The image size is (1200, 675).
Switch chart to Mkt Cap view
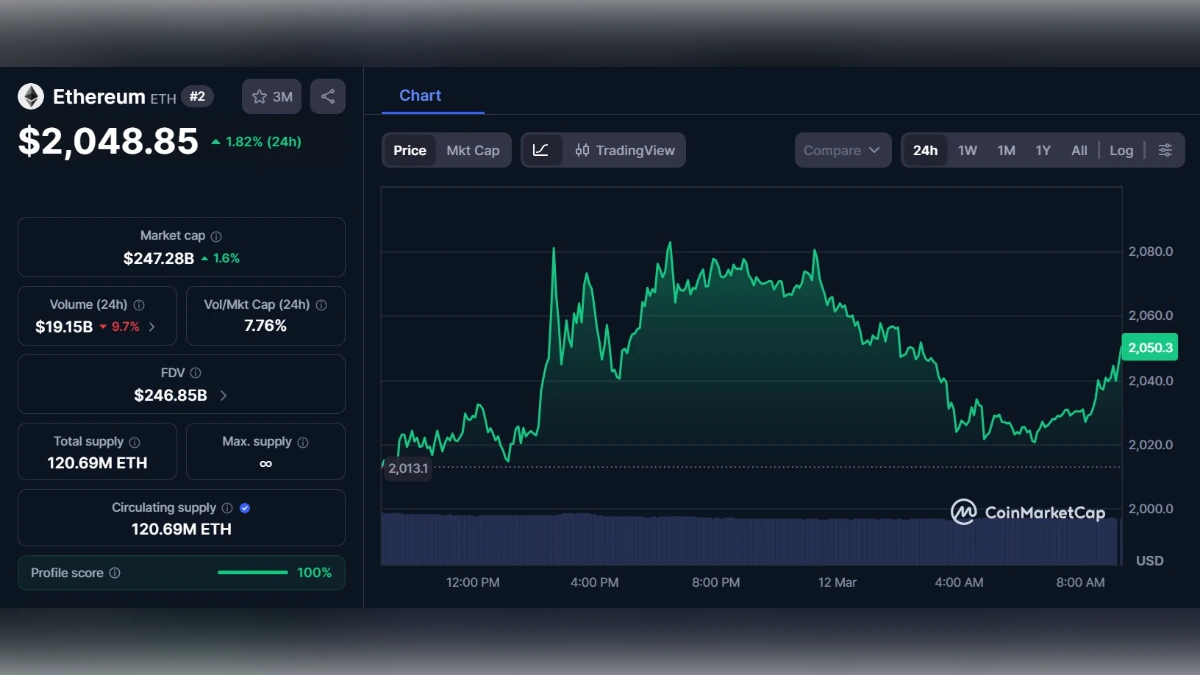pyautogui.click(x=474, y=150)
